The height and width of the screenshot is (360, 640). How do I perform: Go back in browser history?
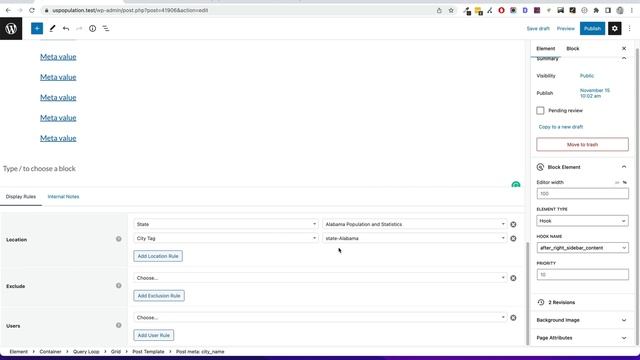coord(8,10)
